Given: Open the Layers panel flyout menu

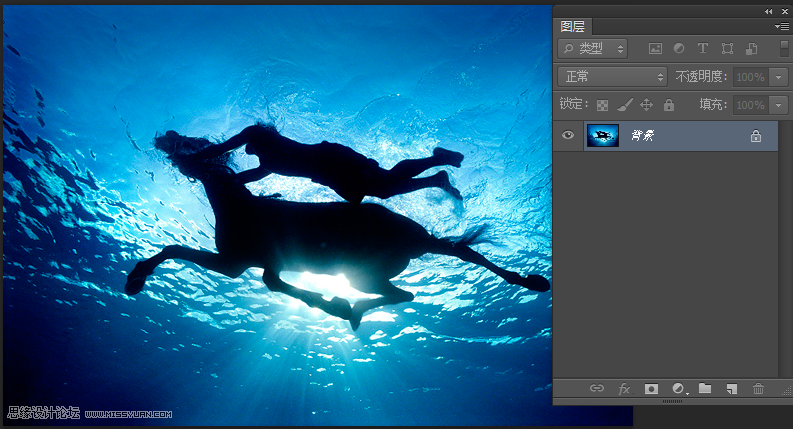Looking at the screenshot, I should pyautogui.click(x=782, y=26).
